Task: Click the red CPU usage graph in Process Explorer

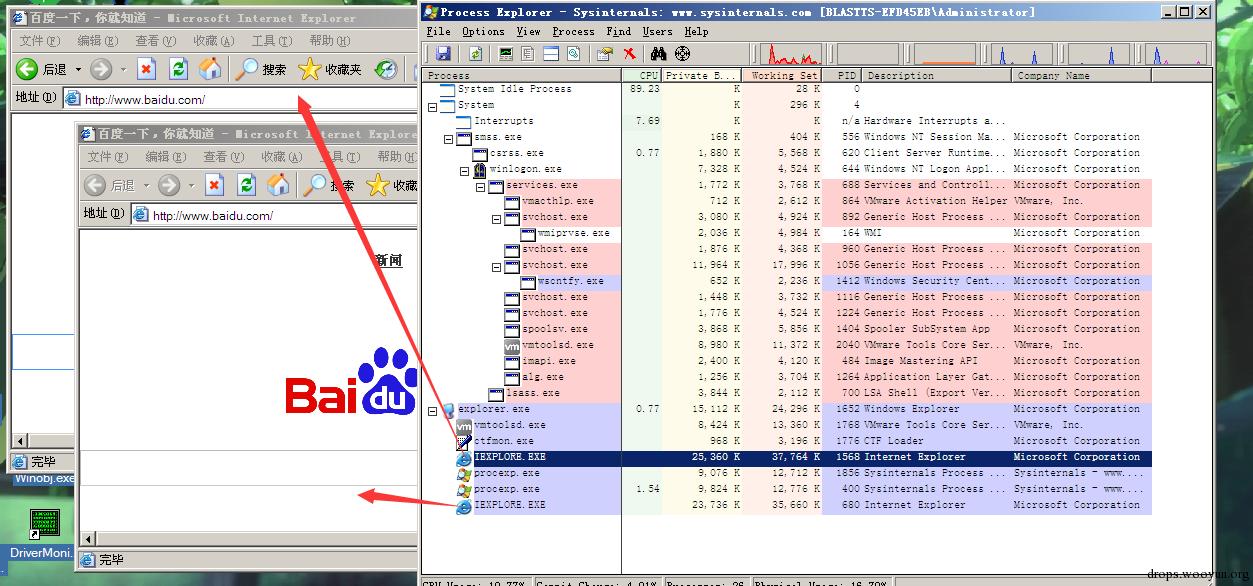Action: pyautogui.click(x=792, y=54)
